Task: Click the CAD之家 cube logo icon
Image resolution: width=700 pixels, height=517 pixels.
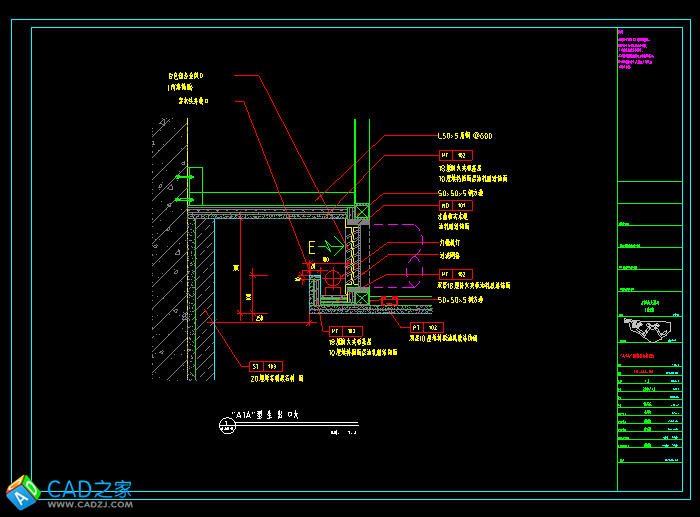Action: (x=23, y=490)
